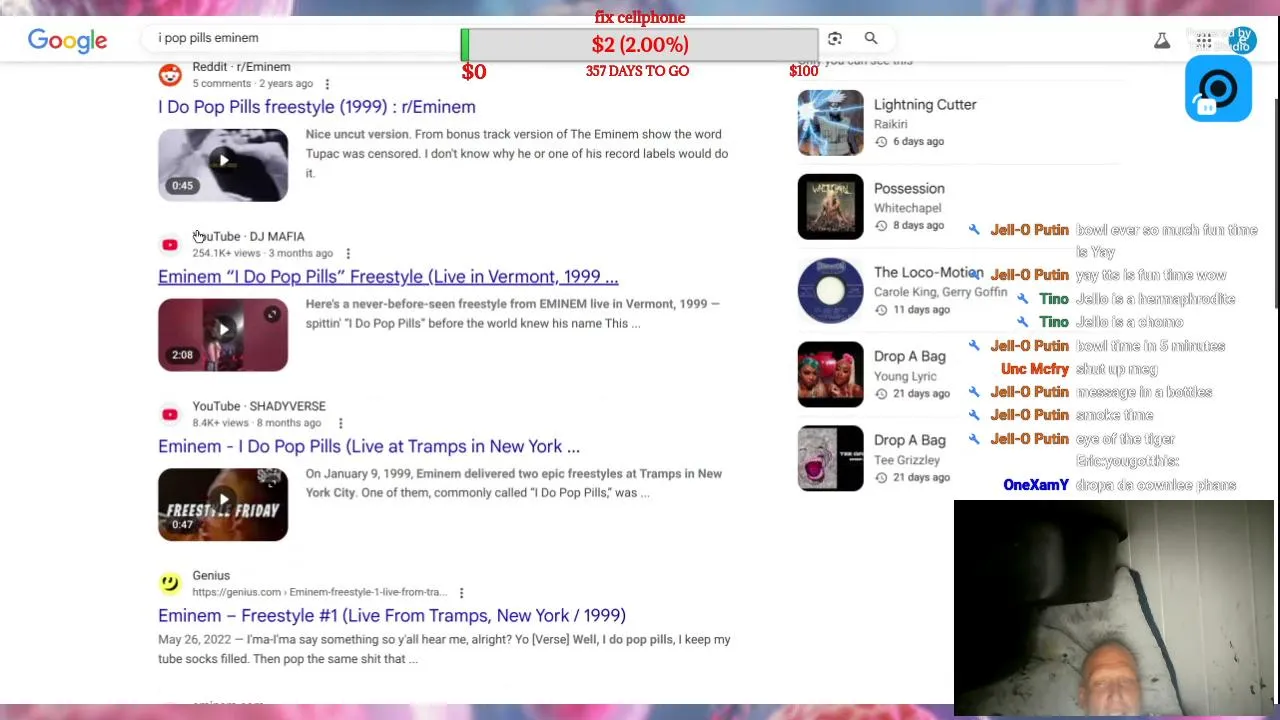Click 'YouTube · DJ MAFIA' source text

tap(248, 237)
